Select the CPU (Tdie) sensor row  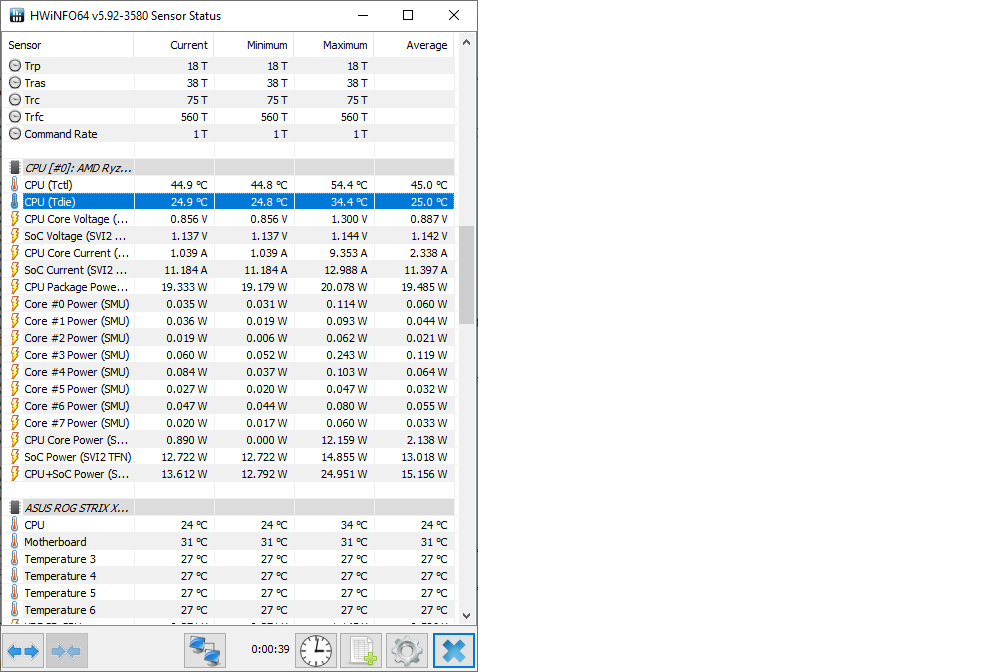coord(229,202)
